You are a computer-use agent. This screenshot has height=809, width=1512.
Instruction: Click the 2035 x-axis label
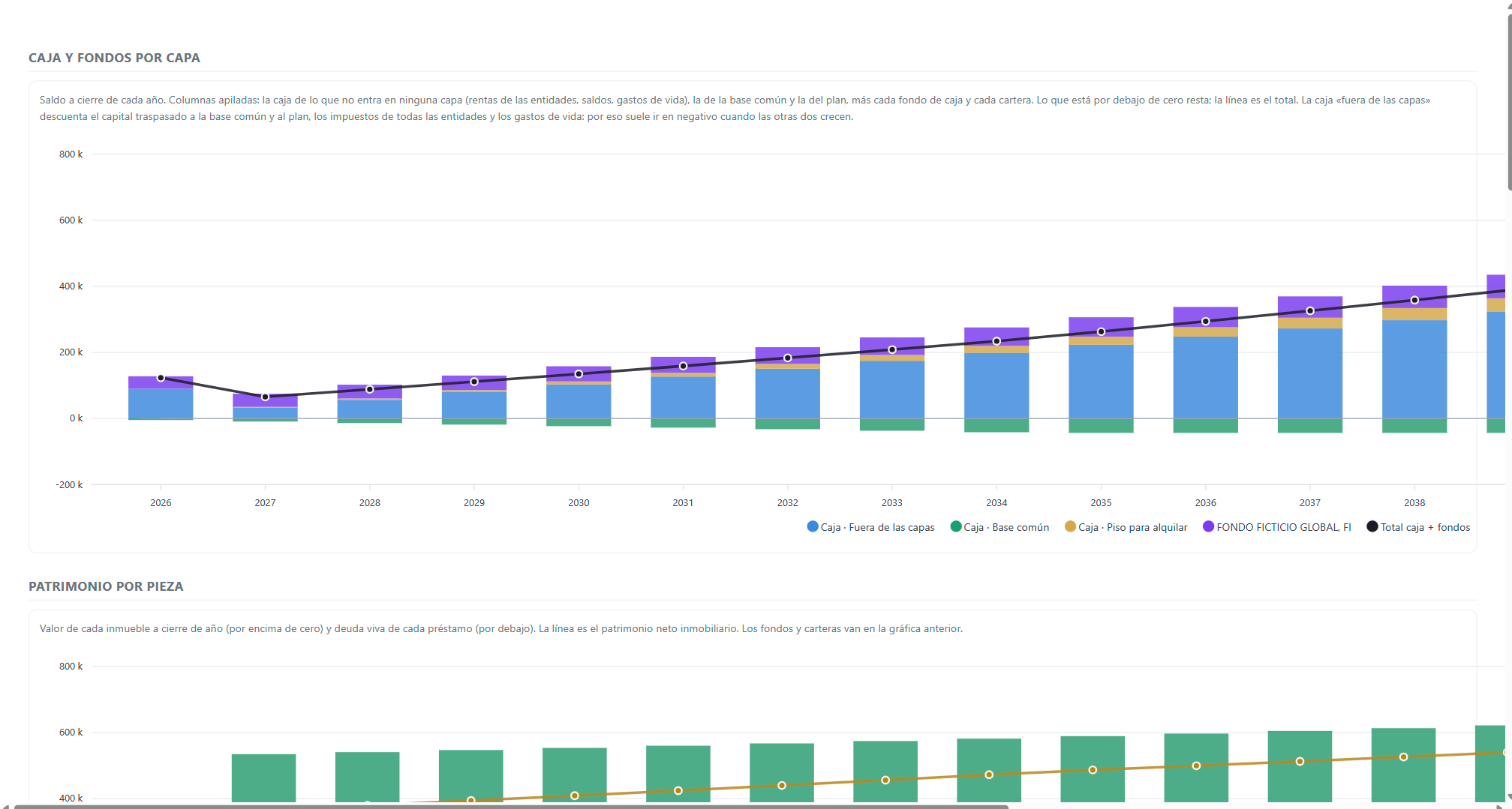1101,503
